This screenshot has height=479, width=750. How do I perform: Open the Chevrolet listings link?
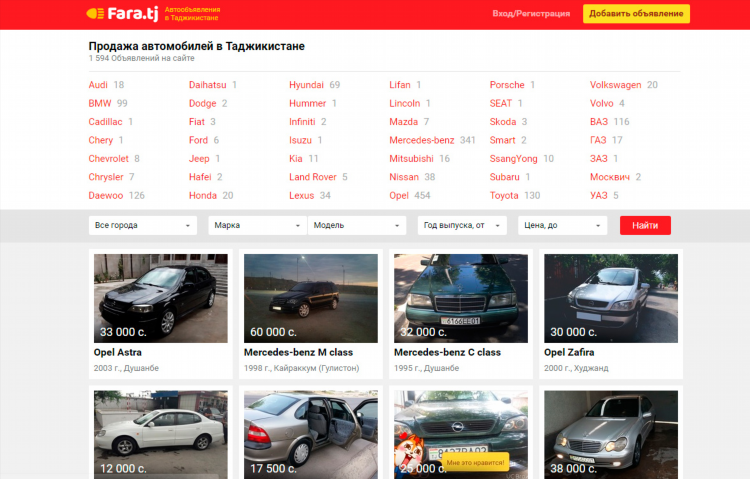click(x=109, y=158)
